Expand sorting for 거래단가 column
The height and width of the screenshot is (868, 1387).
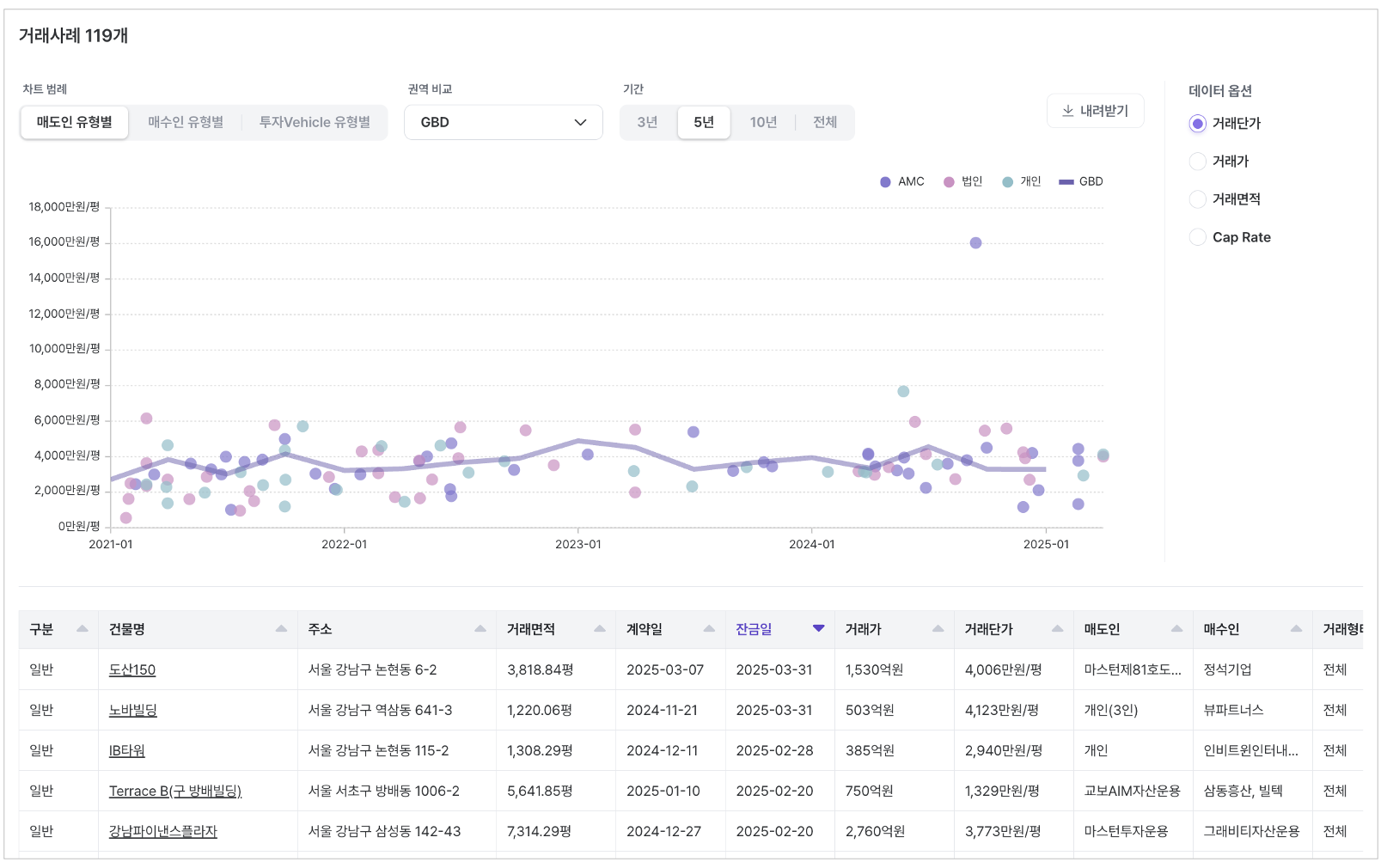click(x=1057, y=629)
